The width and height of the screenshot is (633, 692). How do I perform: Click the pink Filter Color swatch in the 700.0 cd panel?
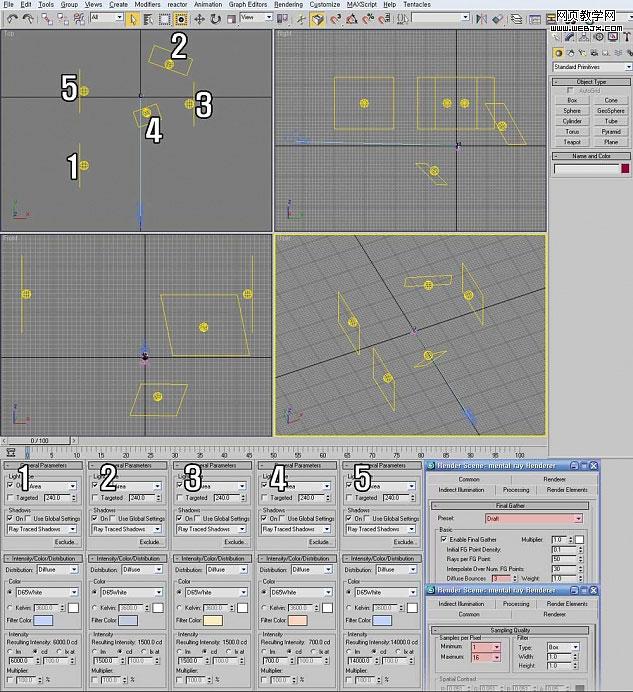coord(298,621)
